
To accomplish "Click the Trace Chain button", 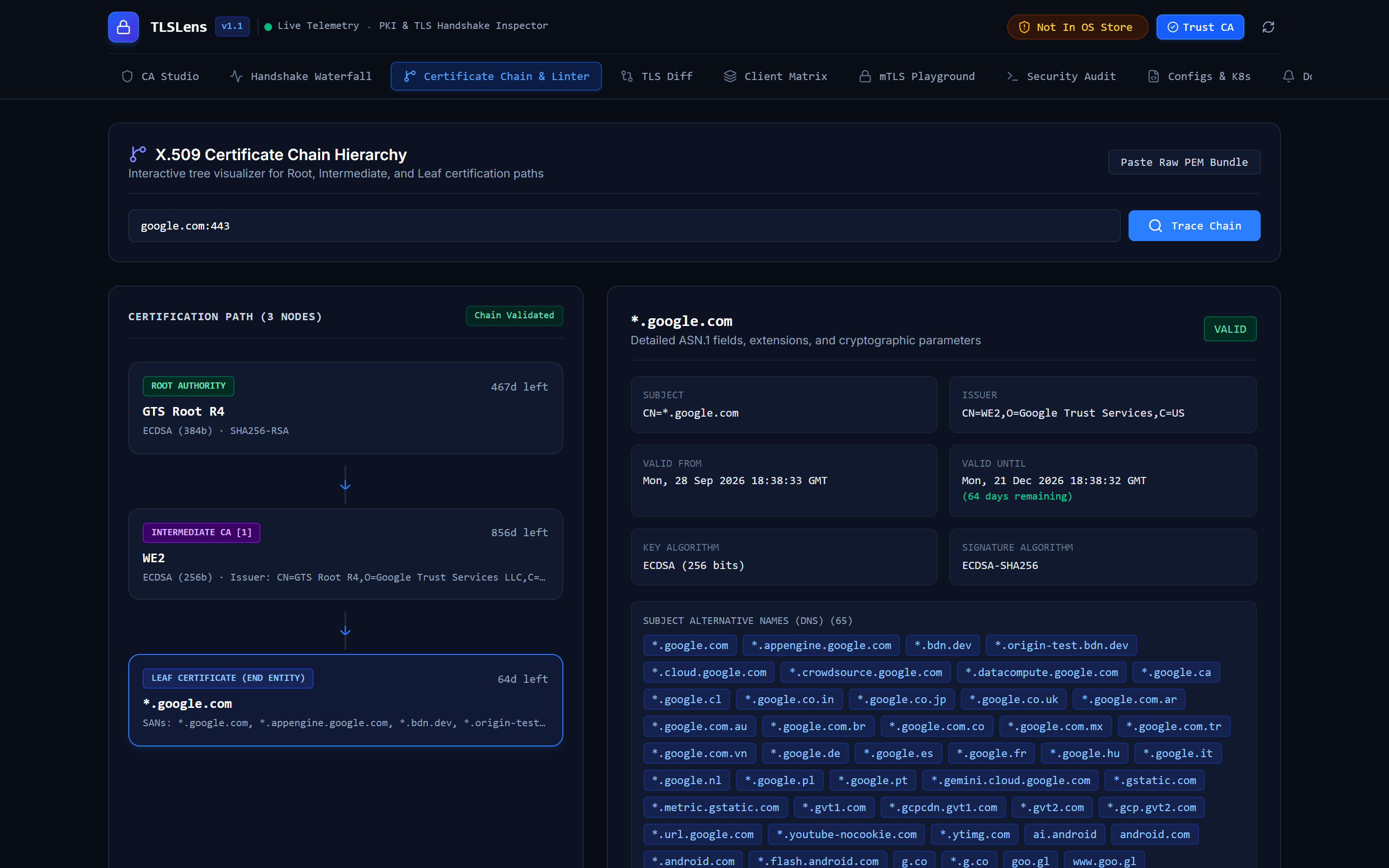I will 1195,226.
